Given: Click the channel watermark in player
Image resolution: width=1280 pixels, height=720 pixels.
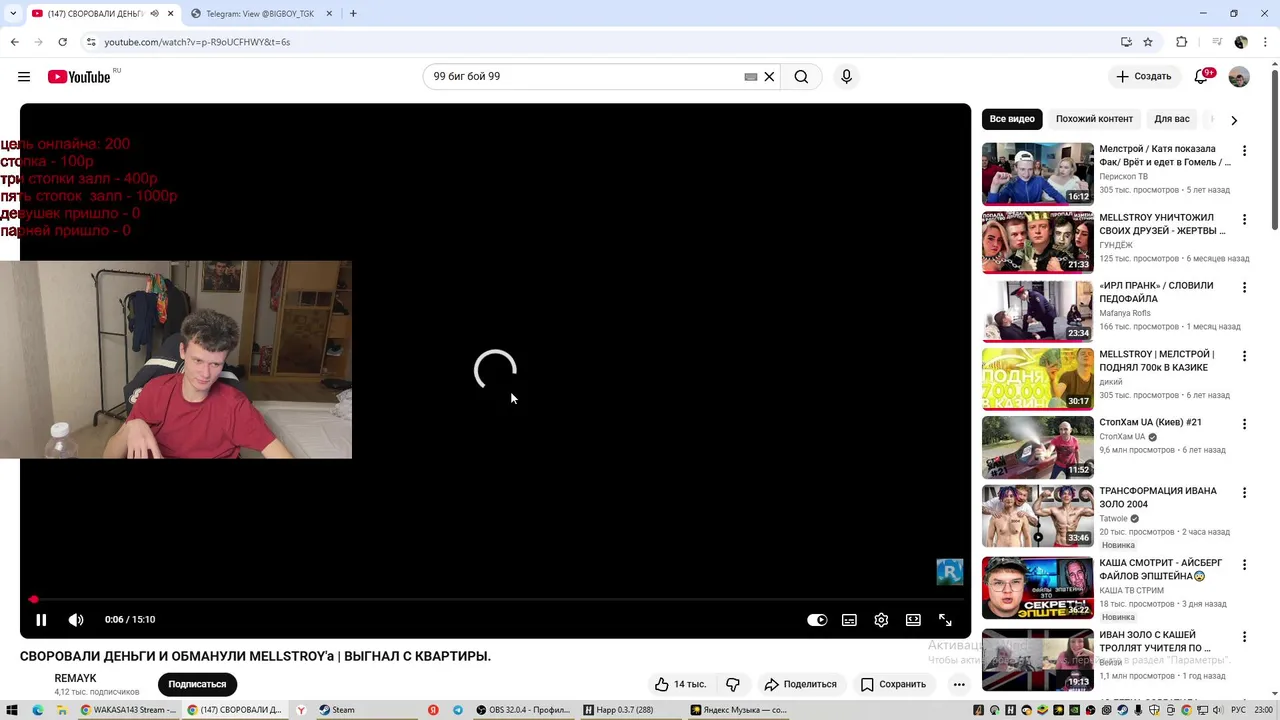Looking at the screenshot, I should point(949,572).
